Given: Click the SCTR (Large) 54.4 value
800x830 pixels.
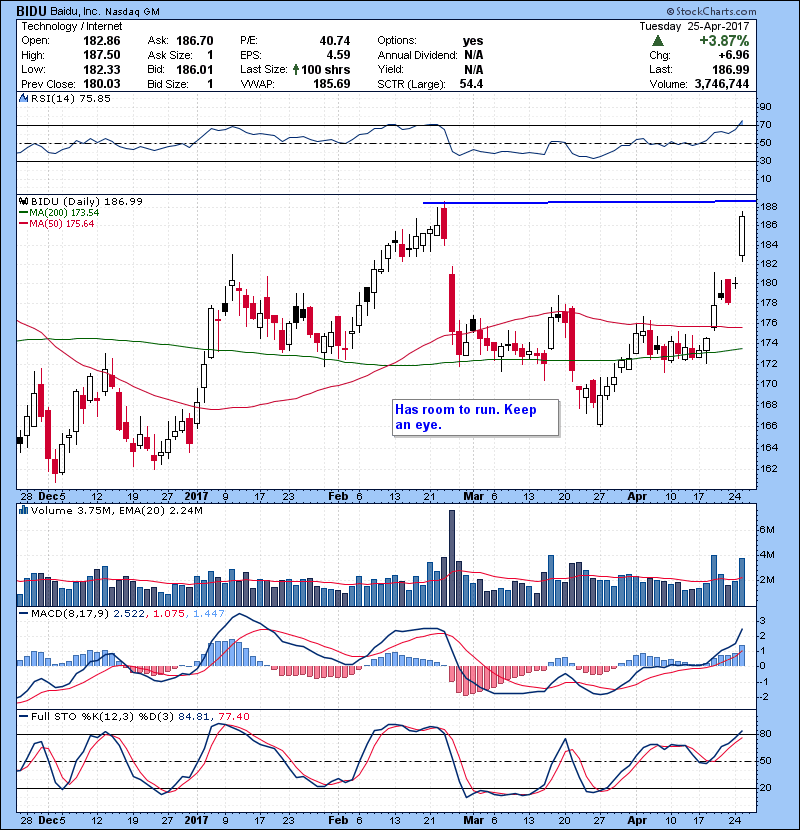Looking at the screenshot, I should point(471,84).
